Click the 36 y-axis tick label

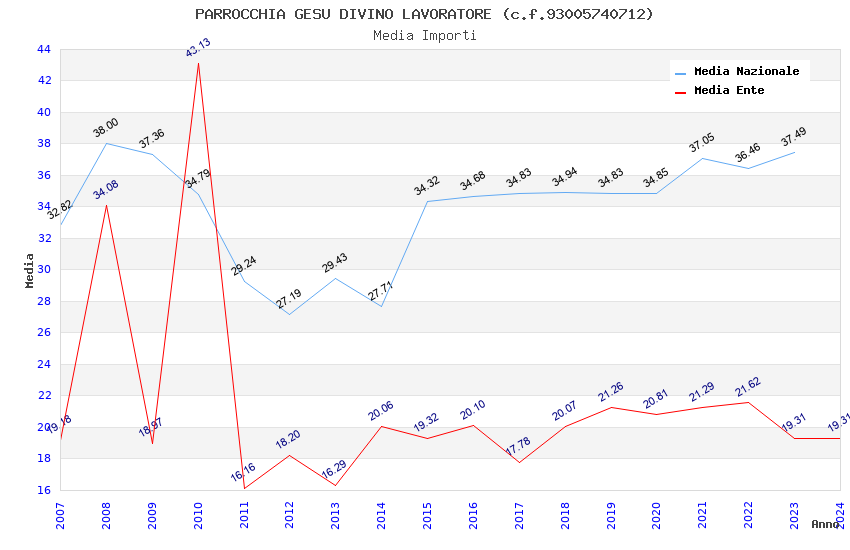44,175
